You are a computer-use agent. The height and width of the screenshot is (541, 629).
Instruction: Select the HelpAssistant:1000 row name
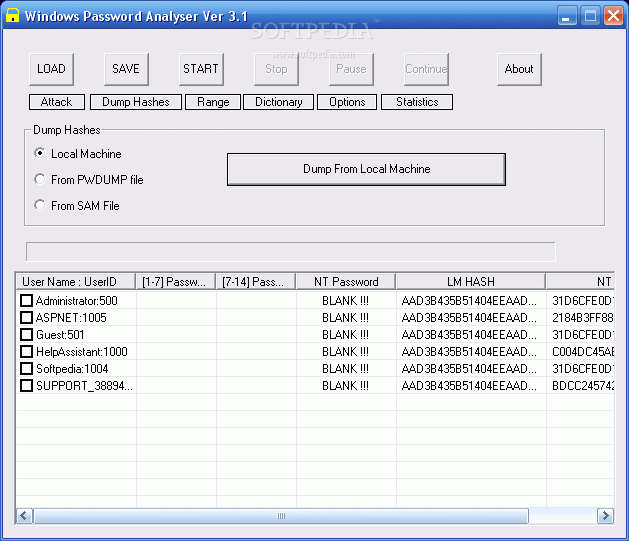coord(82,352)
